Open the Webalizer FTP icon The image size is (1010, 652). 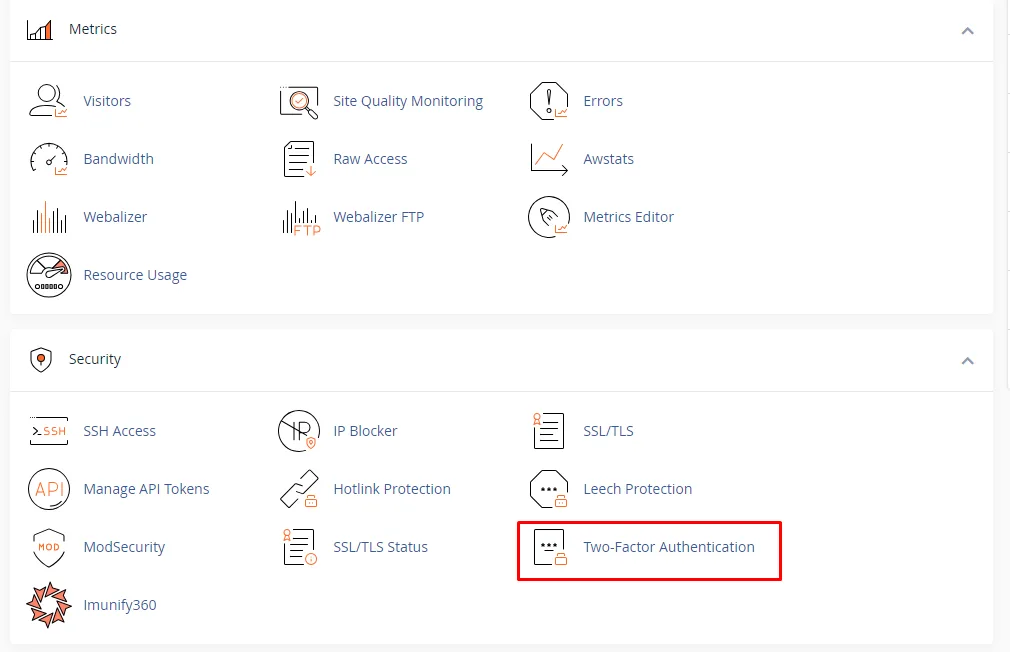coord(298,217)
